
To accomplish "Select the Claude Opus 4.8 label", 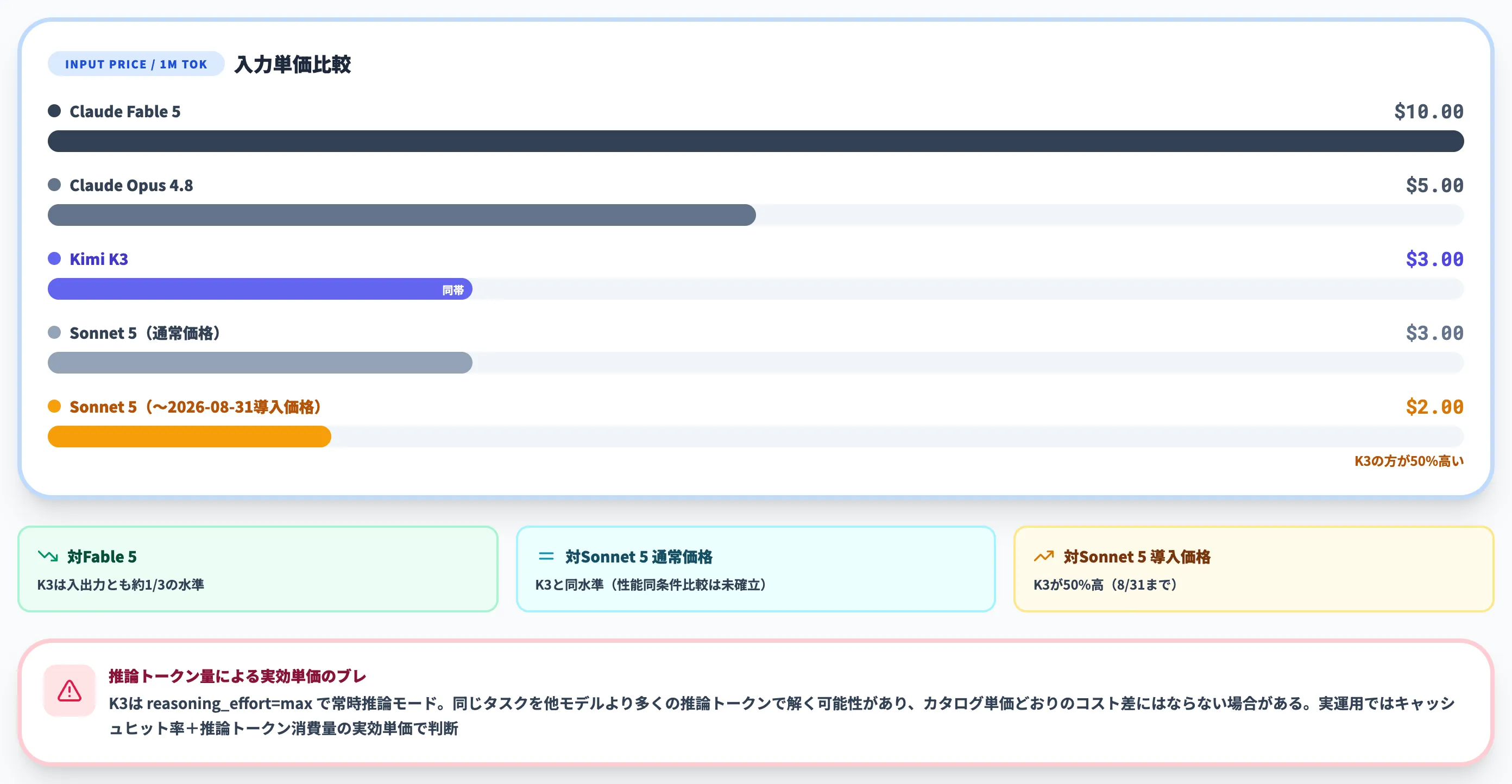I will [131, 186].
